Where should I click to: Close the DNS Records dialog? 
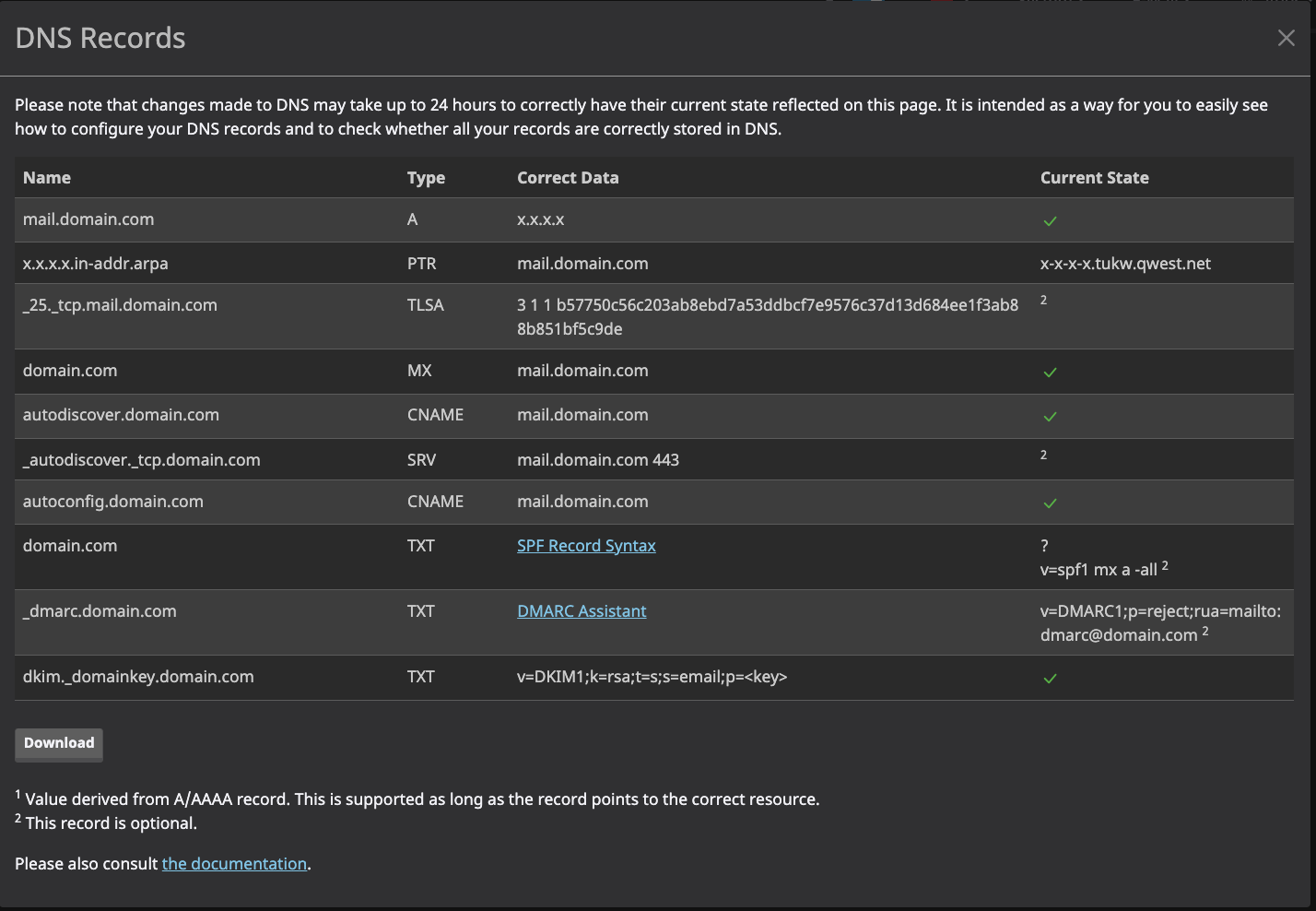1286,38
